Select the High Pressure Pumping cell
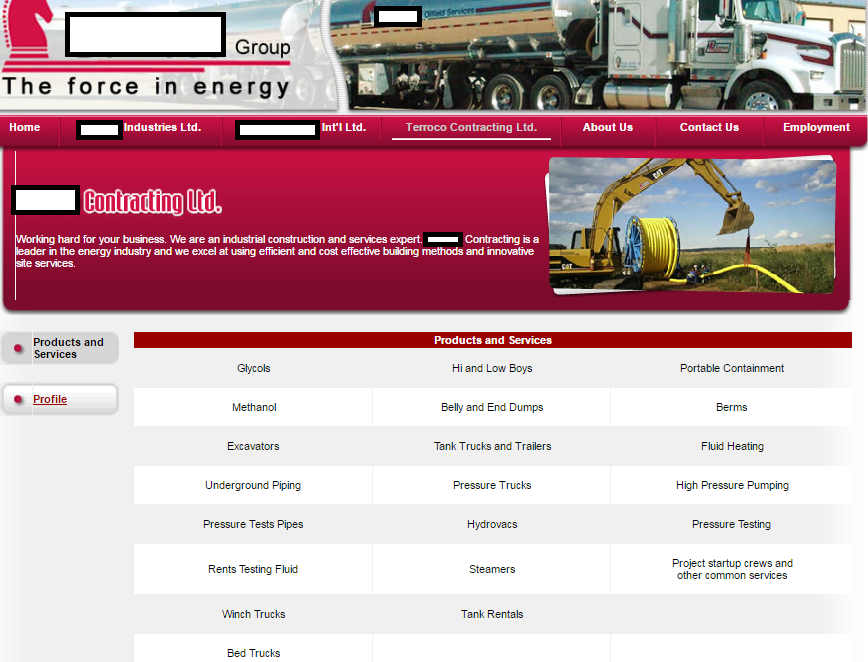 point(732,485)
